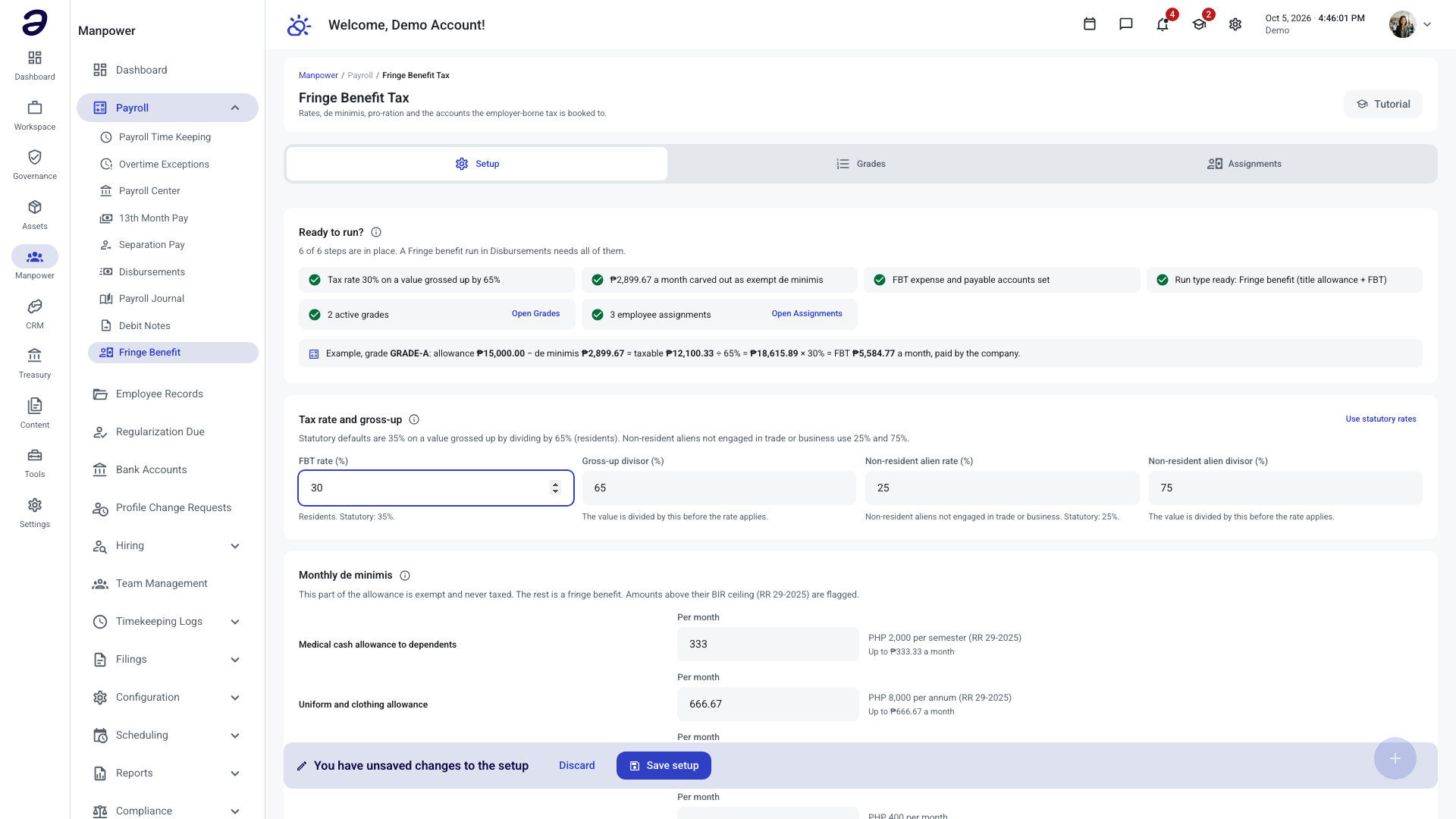
Task: Click the Medical cash allowance per month field
Action: pyautogui.click(x=767, y=644)
